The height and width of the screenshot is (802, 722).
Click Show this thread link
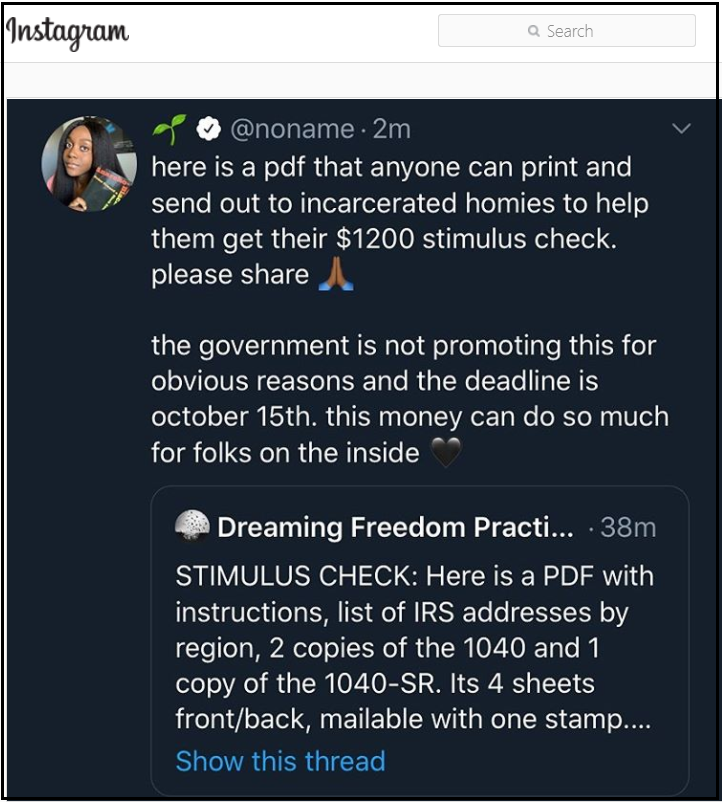(x=280, y=761)
